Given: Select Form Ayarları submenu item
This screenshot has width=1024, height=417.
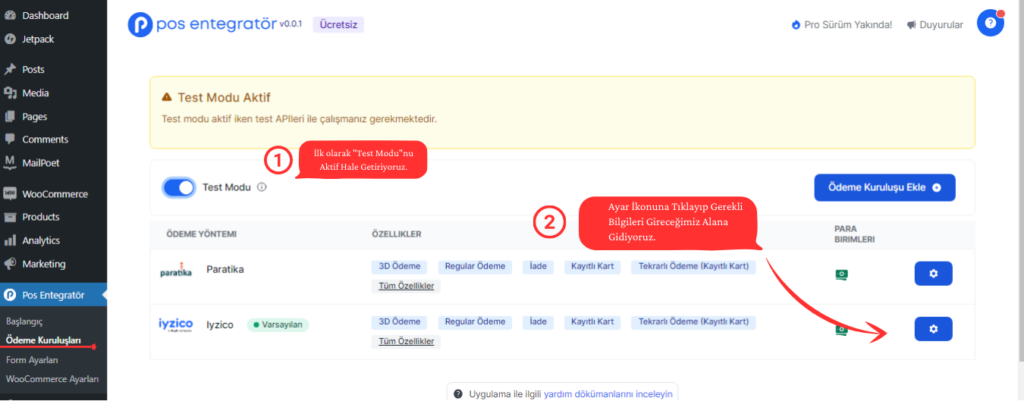Looking at the screenshot, I should coord(32,360).
